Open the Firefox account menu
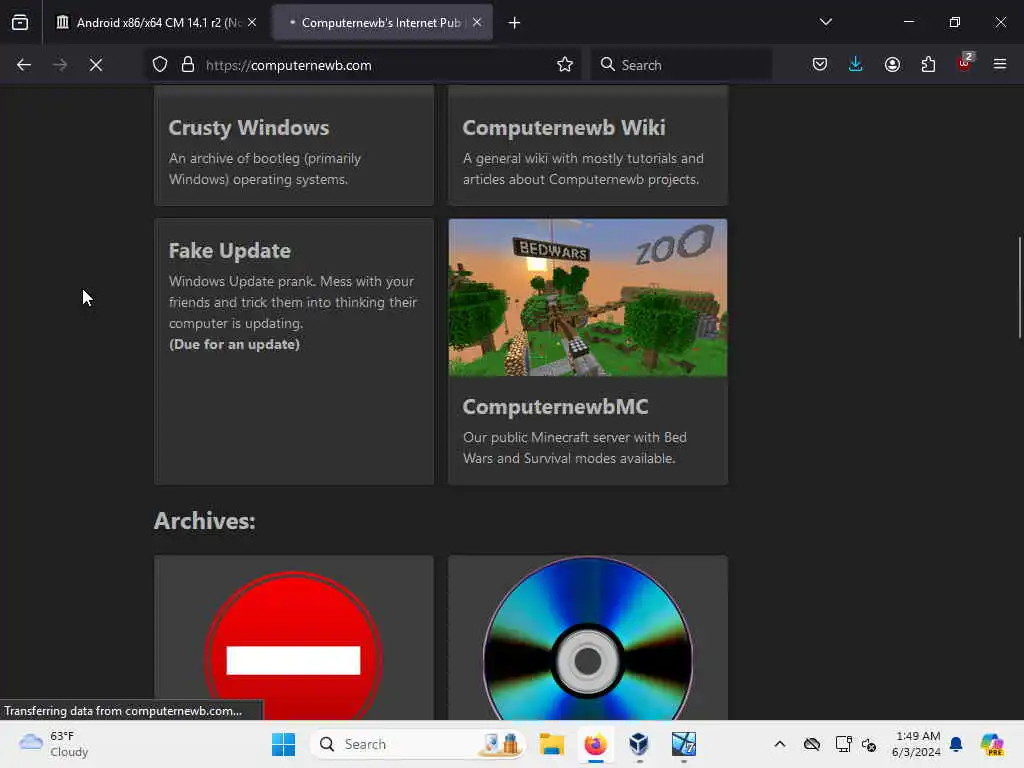This screenshot has height=768, width=1024. coord(892,65)
